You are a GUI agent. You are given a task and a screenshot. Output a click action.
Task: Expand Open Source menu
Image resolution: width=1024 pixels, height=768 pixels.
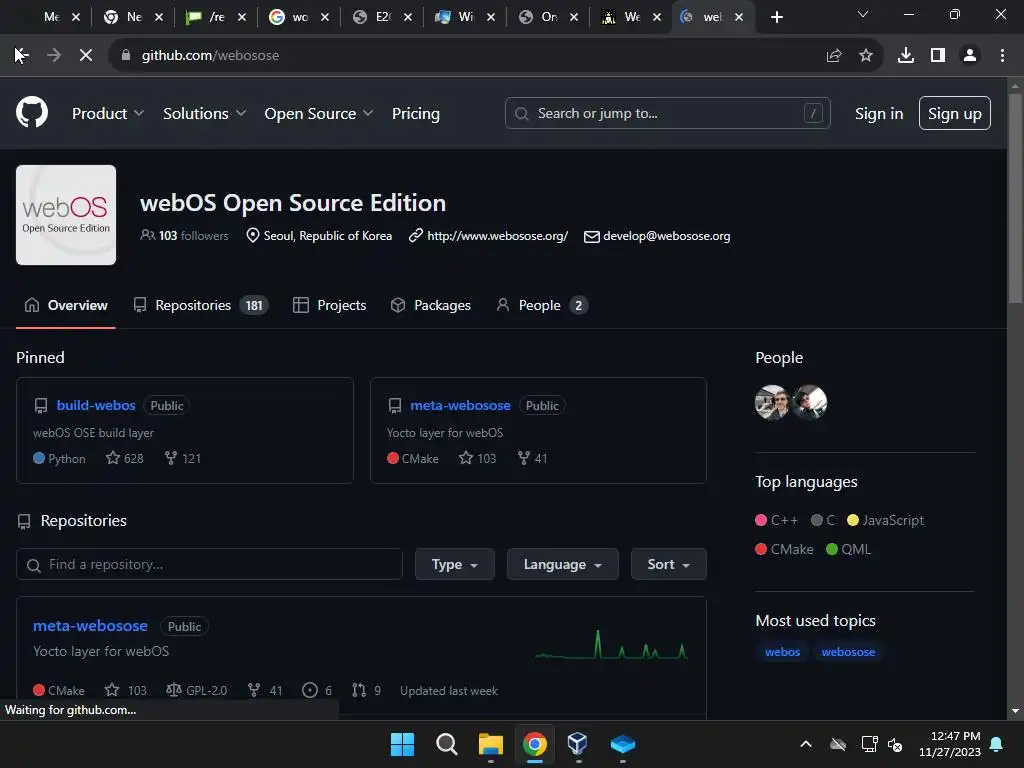pyautogui.click(x=319, y=114)
